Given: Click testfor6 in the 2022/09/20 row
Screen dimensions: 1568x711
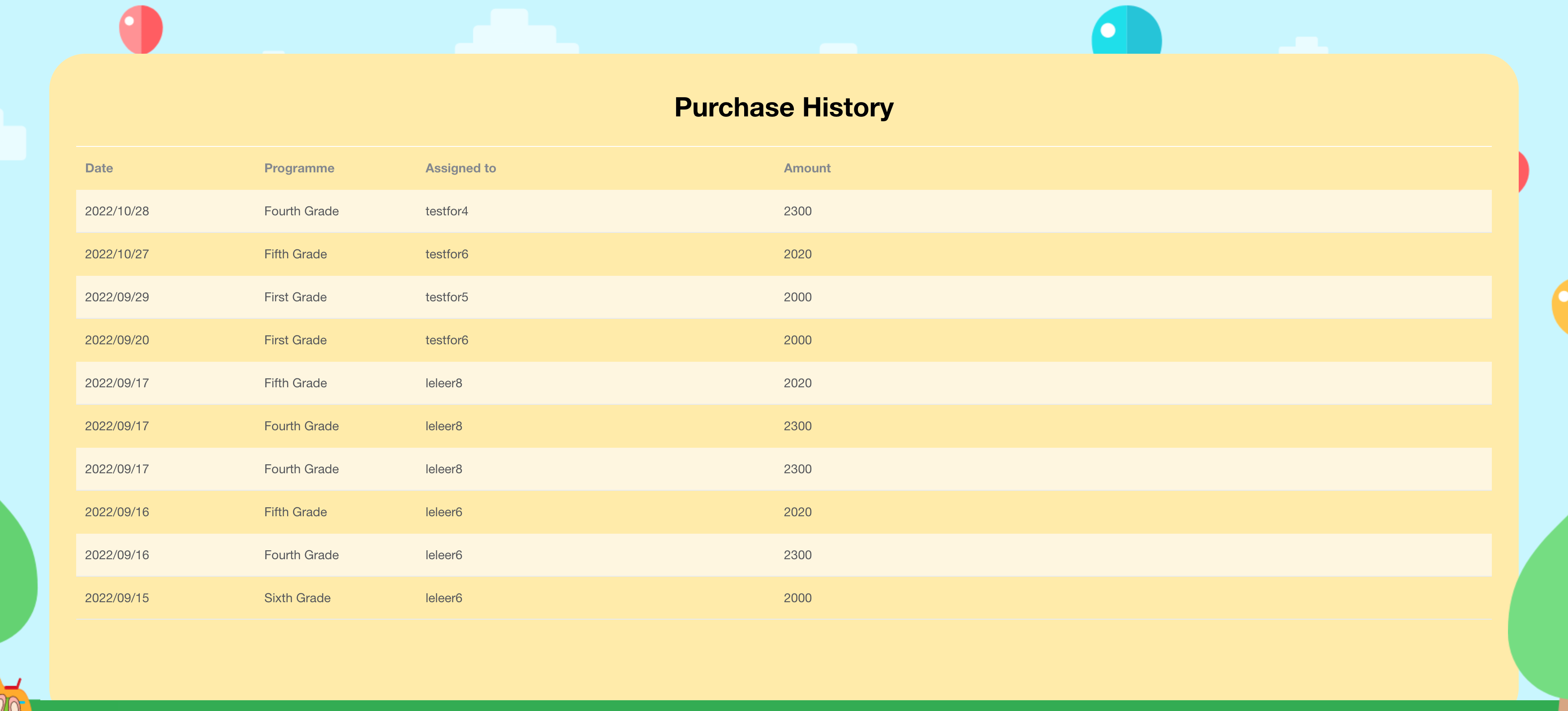Looking at the screenshot, I should (x=447, y=340).
